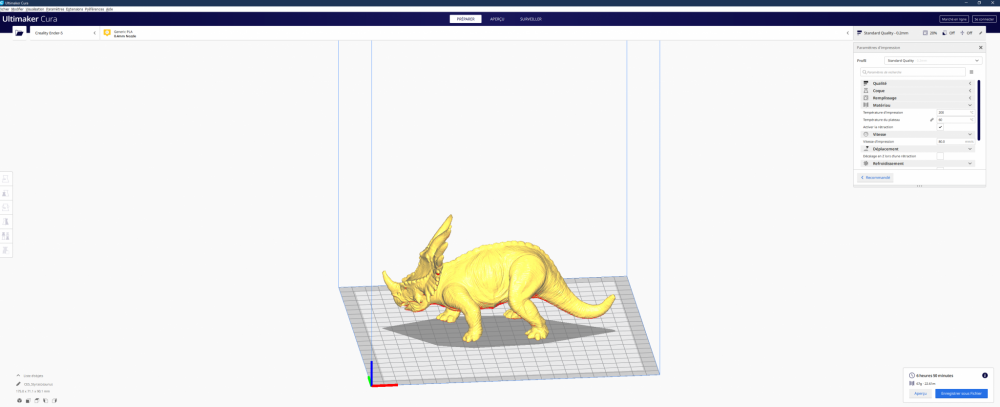Viewport: 1000px width, 407px height.
Task: Open the Profil Standard Quality dropdown
Action: tap(933, 60)
